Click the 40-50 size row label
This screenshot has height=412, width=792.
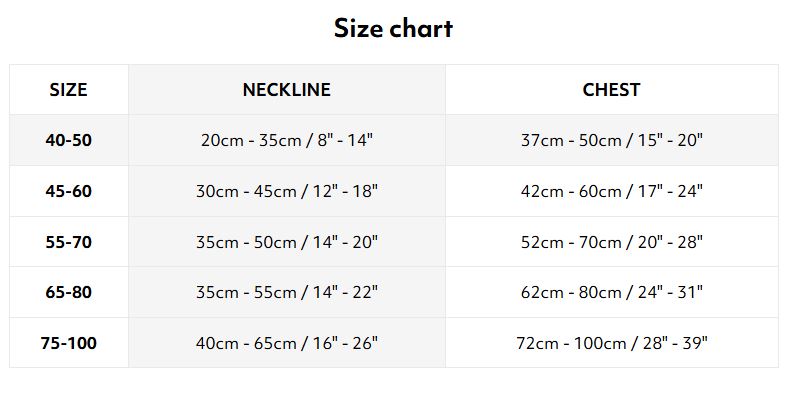69,140
